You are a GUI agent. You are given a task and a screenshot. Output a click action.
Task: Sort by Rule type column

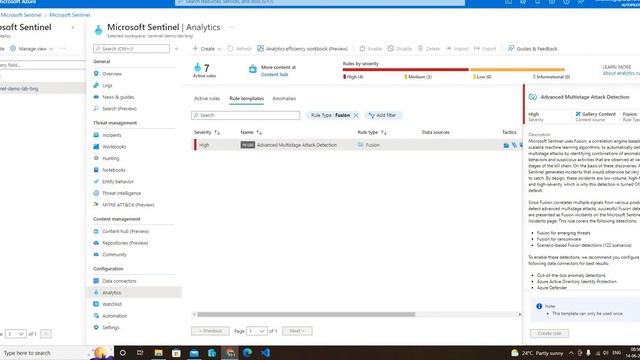click(x=372, y=132)
